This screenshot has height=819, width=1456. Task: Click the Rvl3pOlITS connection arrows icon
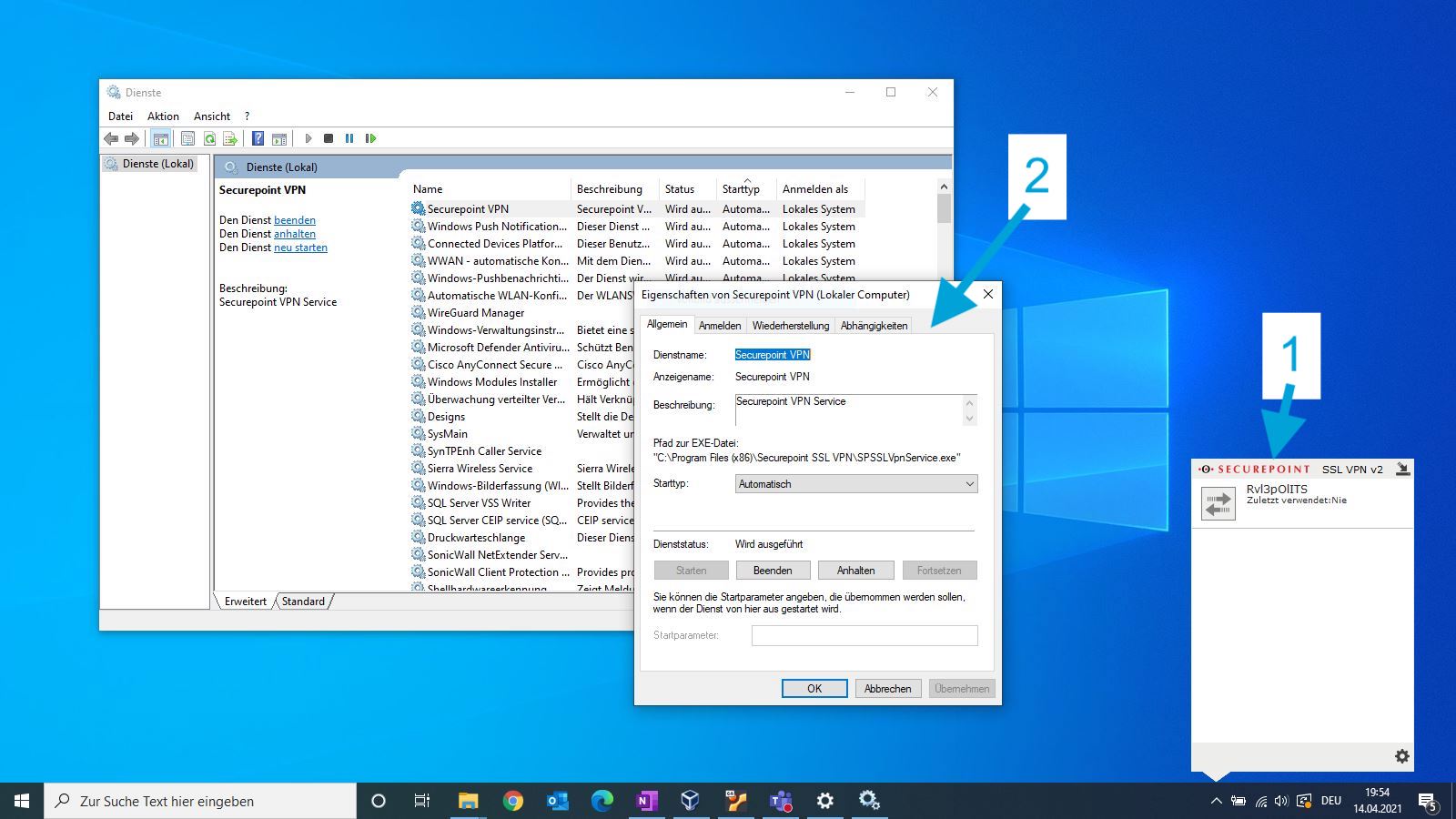[x=1218, y=502]
